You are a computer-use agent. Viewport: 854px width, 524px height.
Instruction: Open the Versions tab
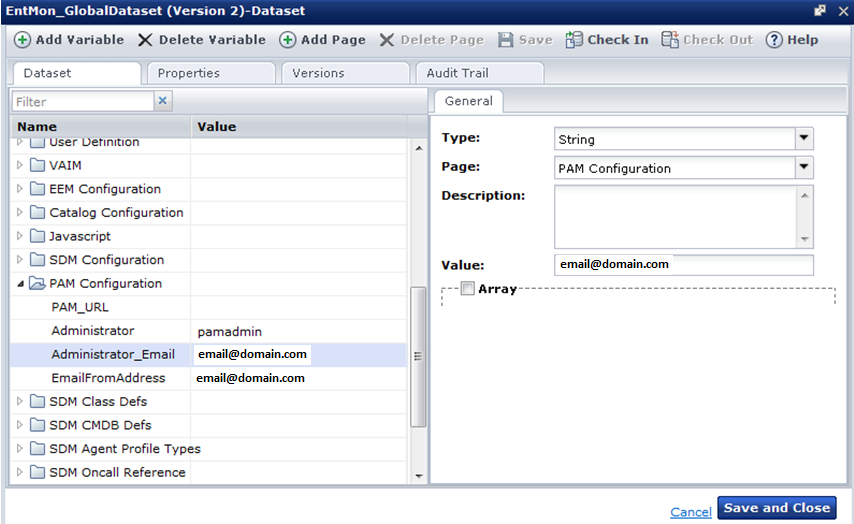coord(345,73)
